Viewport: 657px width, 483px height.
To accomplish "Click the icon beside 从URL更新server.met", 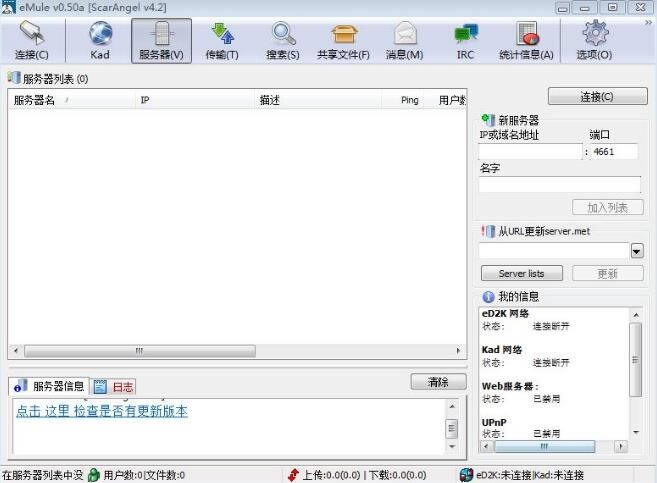I will click(488, 231).
